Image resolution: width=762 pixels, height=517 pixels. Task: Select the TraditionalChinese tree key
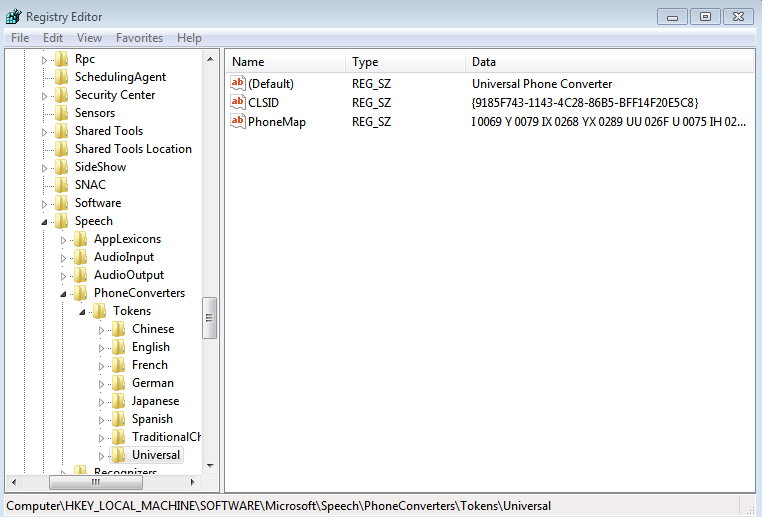[x=166, y=437]
